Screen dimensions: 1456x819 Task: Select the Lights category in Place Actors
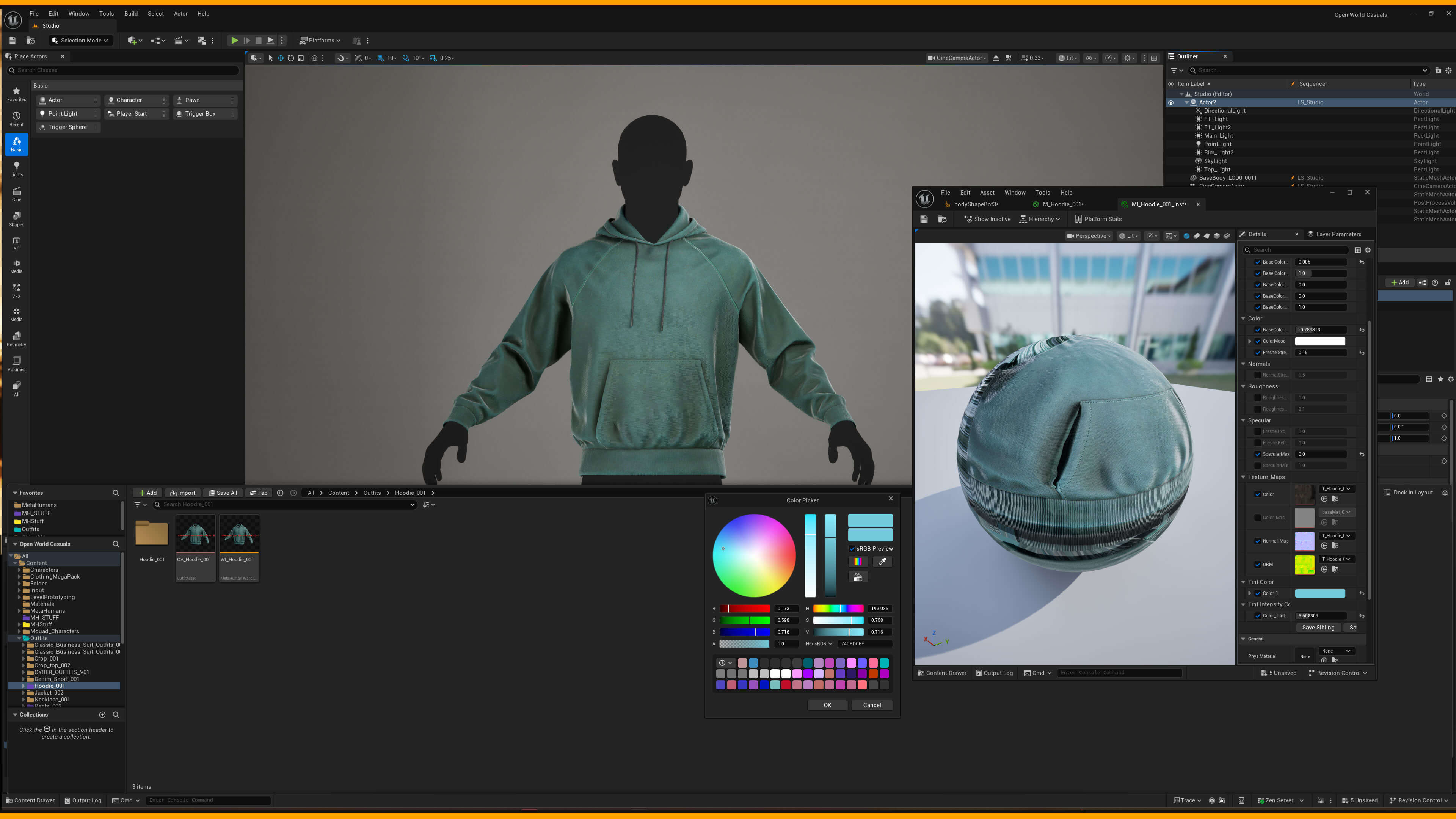click(x=16, y=168)
